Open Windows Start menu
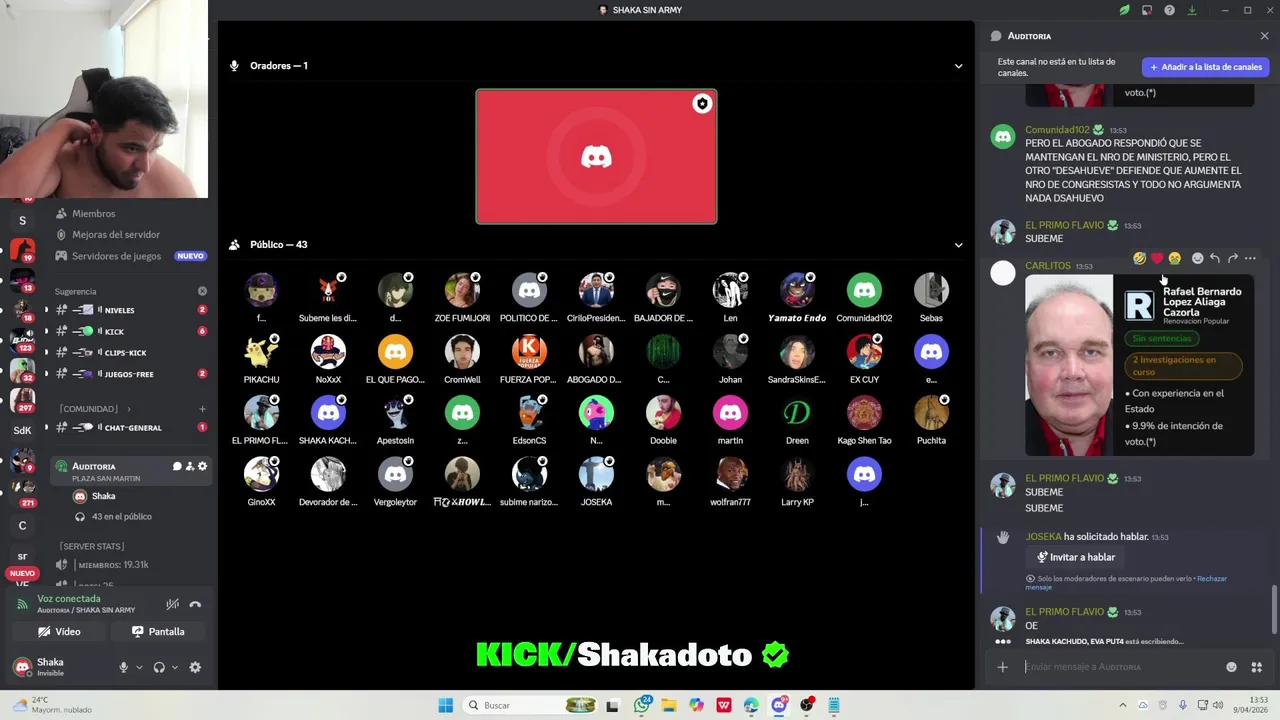Viewport: 1280px width, 720px height. [x=445, y=705]
